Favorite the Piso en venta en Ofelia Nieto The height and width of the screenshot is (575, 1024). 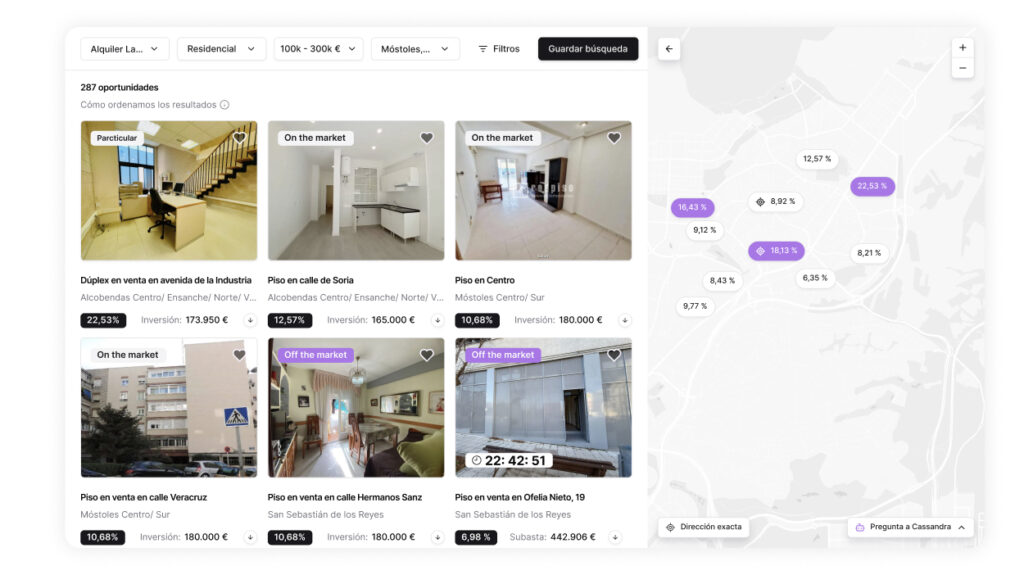point(614,355)
